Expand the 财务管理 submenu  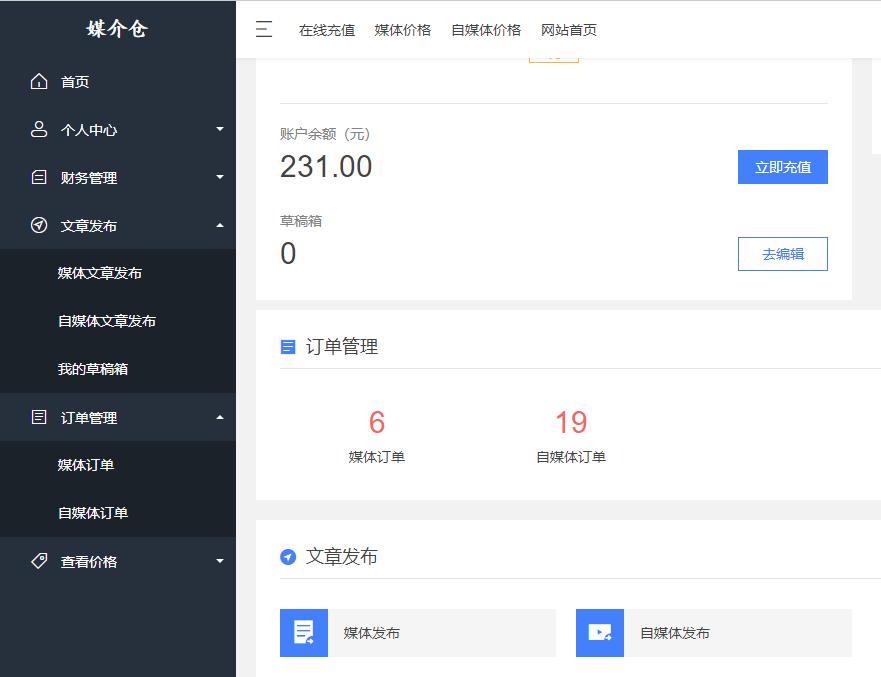point(220,177)
